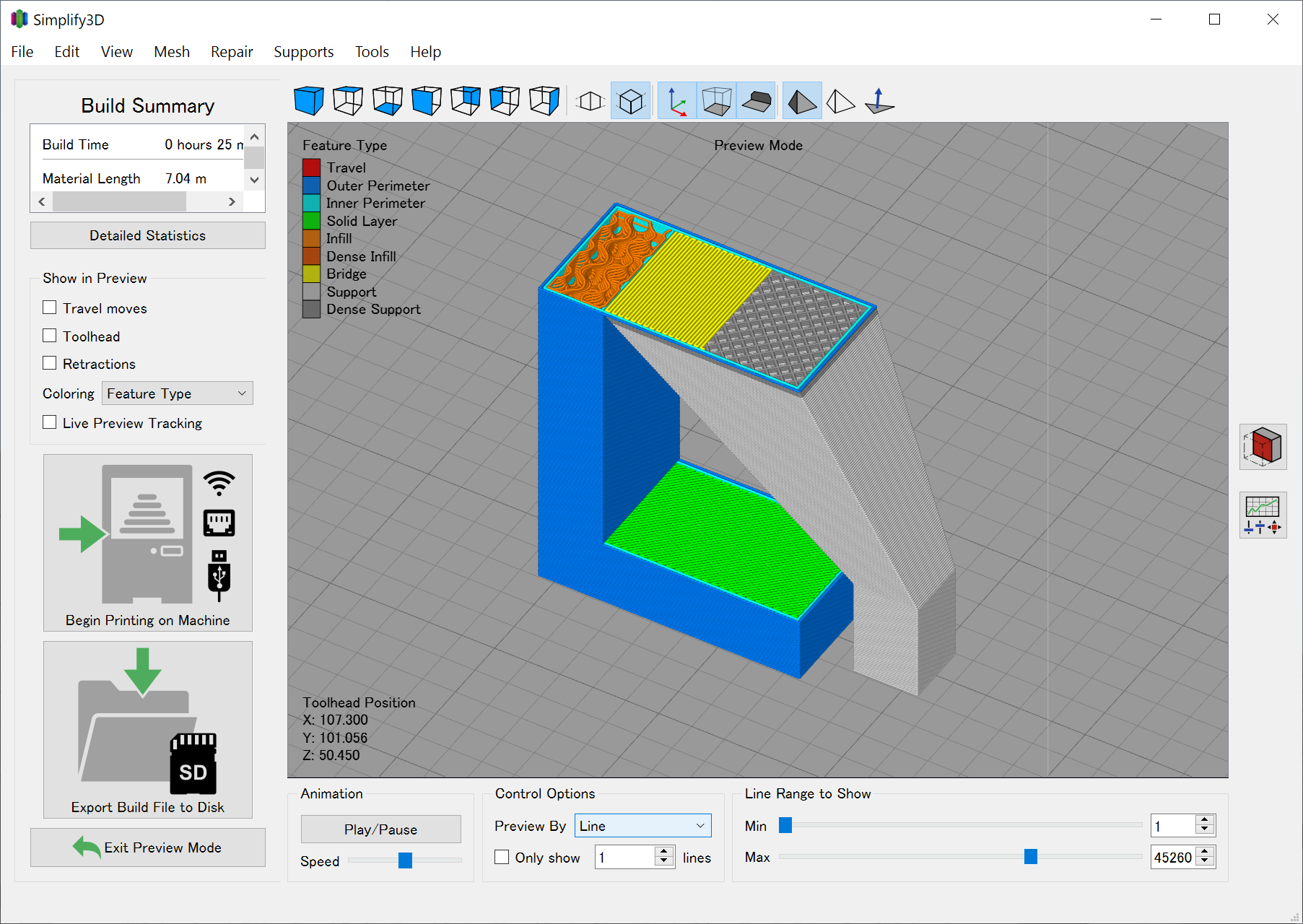Select solid model rendering icon
This screenshot has width=1303, height=924.
pos(802,101)
